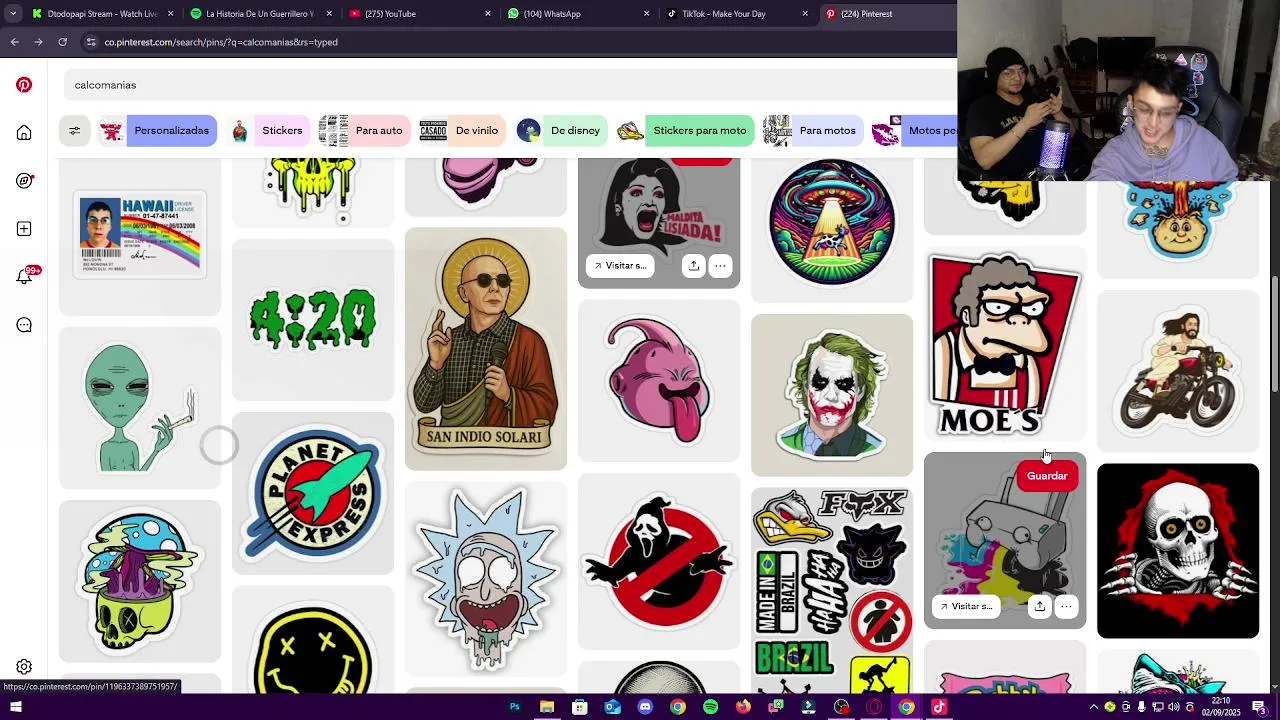Switch to TikTok Make Your Day tab
The height and width of the screenshot is (720, 1280).
[x=736, y=14]
